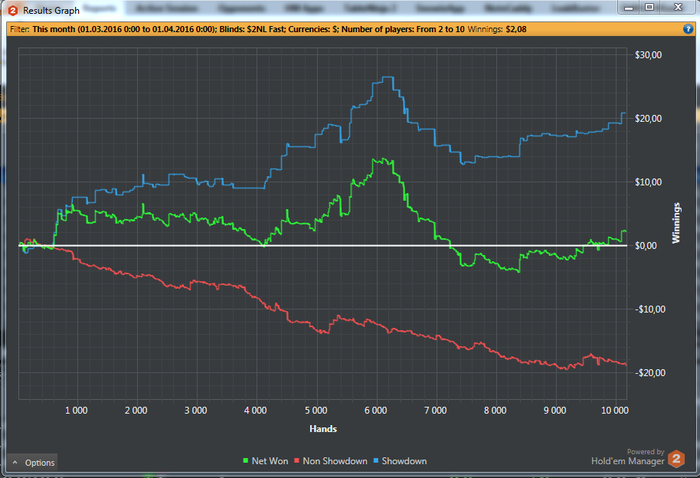The image size is (700, 478).
Task: Click the showdown line peak near 6 000 hands
Action: [x=387, y=77]
